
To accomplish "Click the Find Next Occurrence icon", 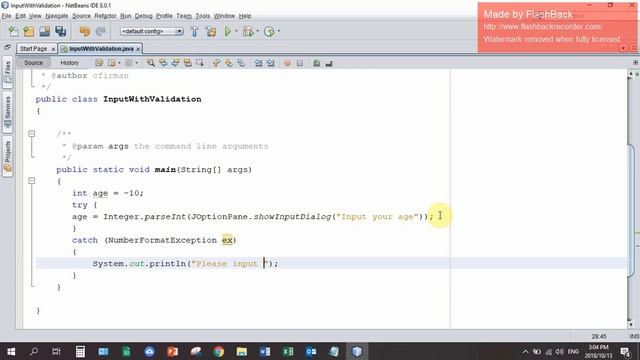I will pyautogui.click(x=175, y=63).
